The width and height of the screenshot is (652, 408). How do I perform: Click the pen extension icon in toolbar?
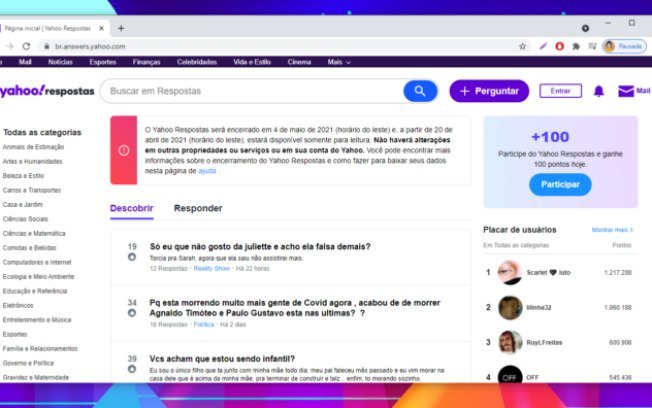(x=543, y=46)
